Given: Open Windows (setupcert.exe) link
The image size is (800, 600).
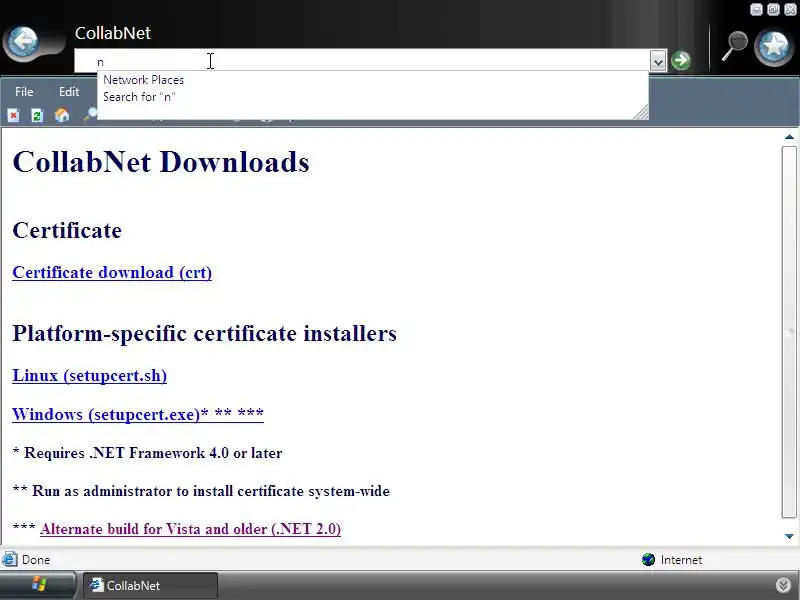Looking at the screenshot, I should (x=138, y=414).
